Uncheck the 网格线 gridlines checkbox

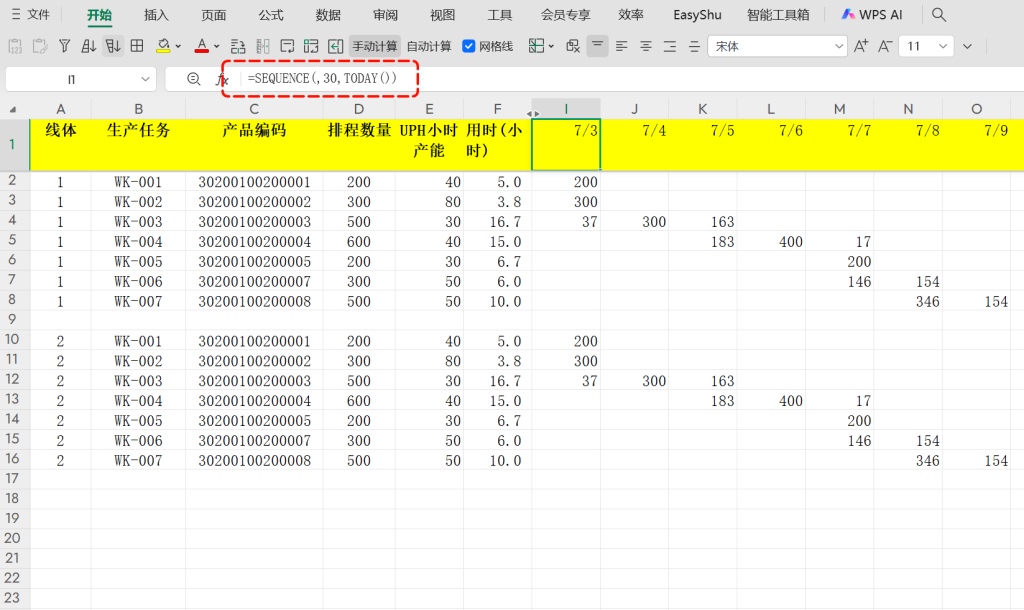tap(468, 46)
